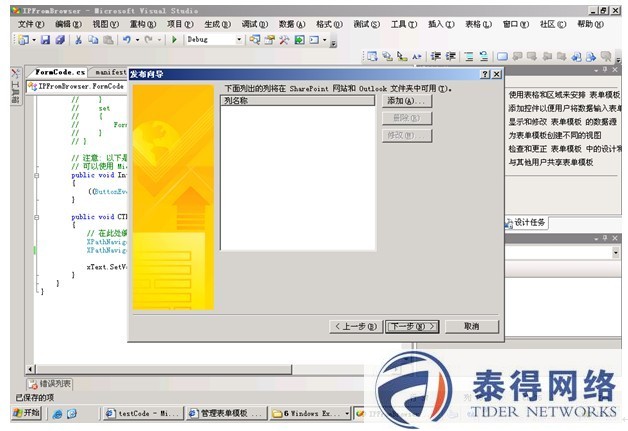Click the Paste clipboard icon

[108, 40]
